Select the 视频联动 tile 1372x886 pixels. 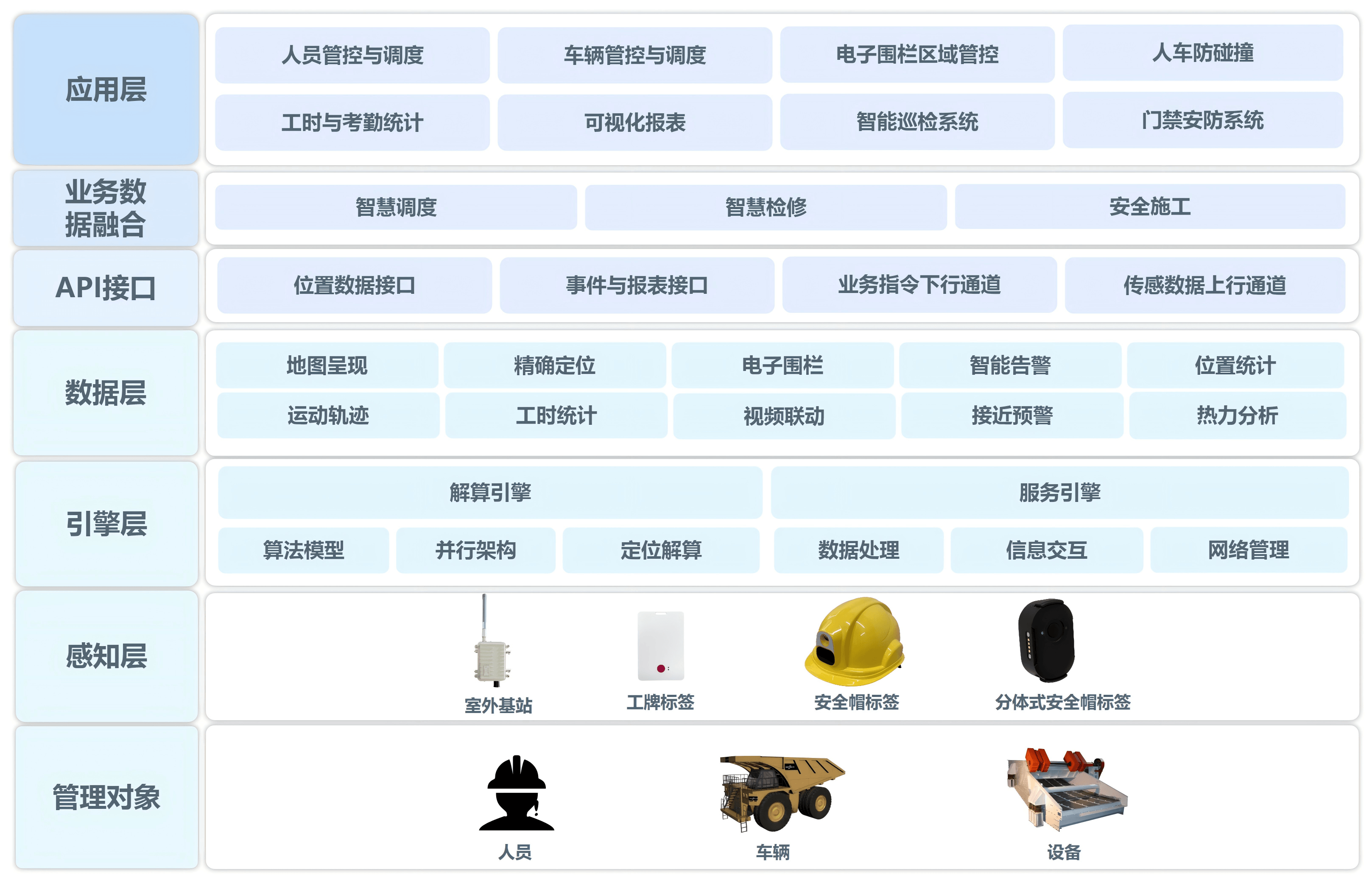pyautogui.click(x=785, y=416)
